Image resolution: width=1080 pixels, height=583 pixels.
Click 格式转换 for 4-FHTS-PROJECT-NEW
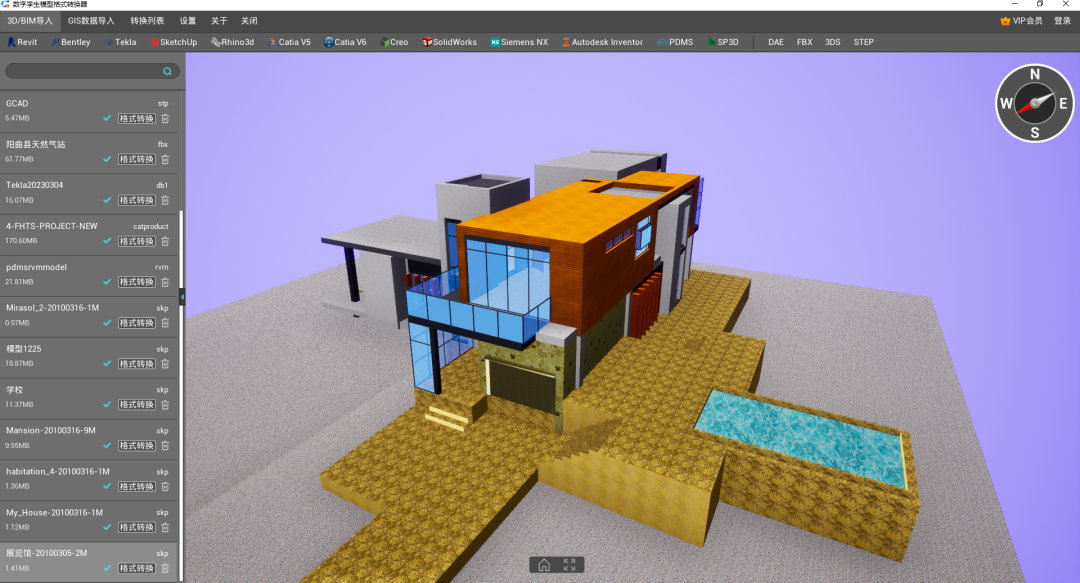coord(136,241)
